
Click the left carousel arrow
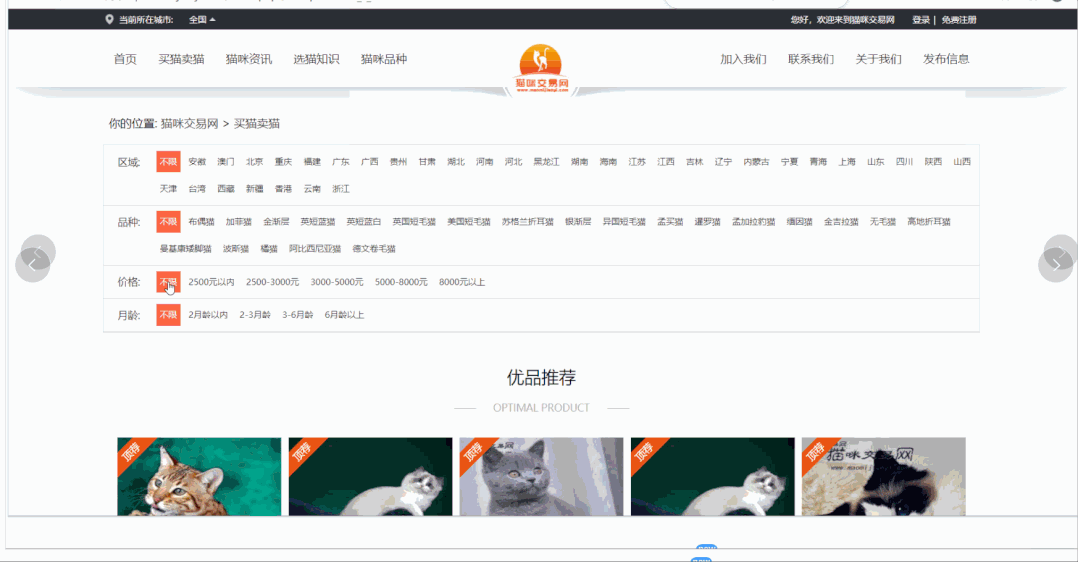tap(35, 262)
